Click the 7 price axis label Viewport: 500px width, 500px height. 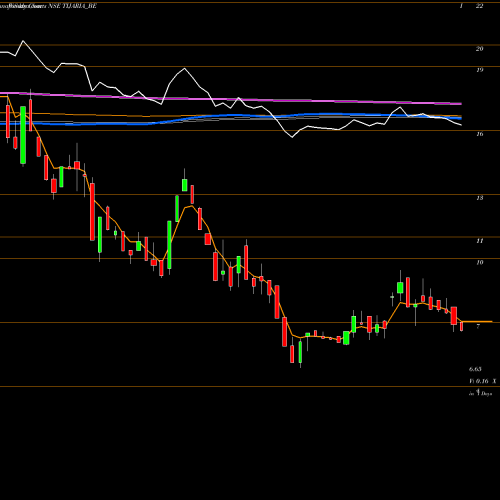pyautogui.click(x=478, y=326)
